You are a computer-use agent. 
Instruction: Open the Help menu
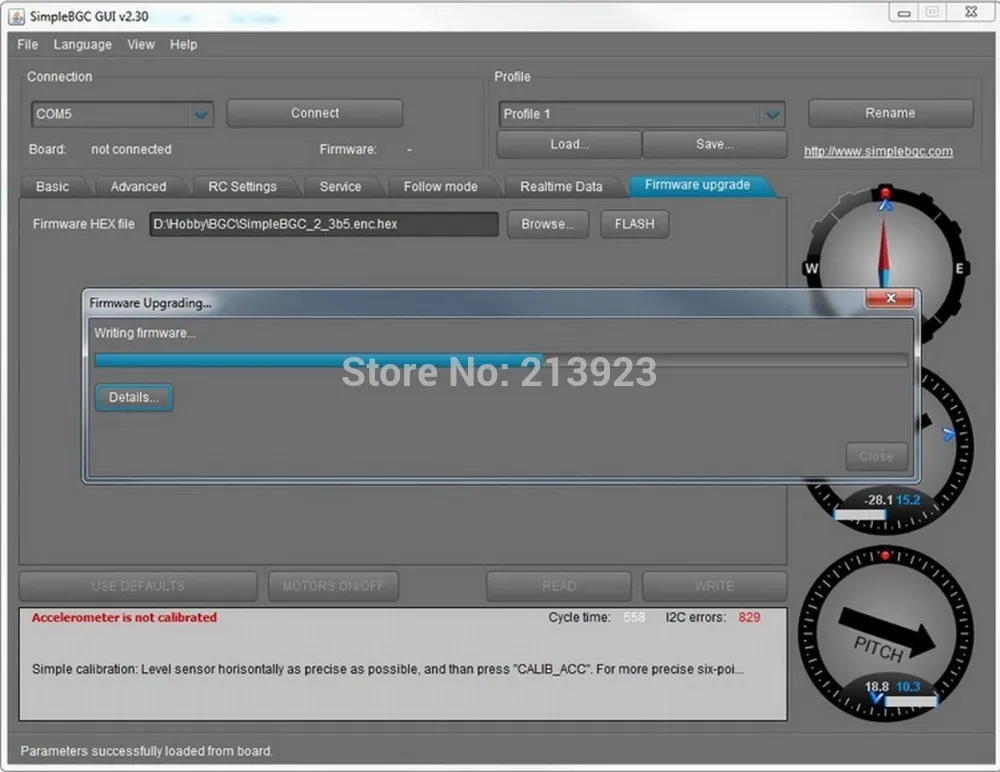tap(184, 45)
